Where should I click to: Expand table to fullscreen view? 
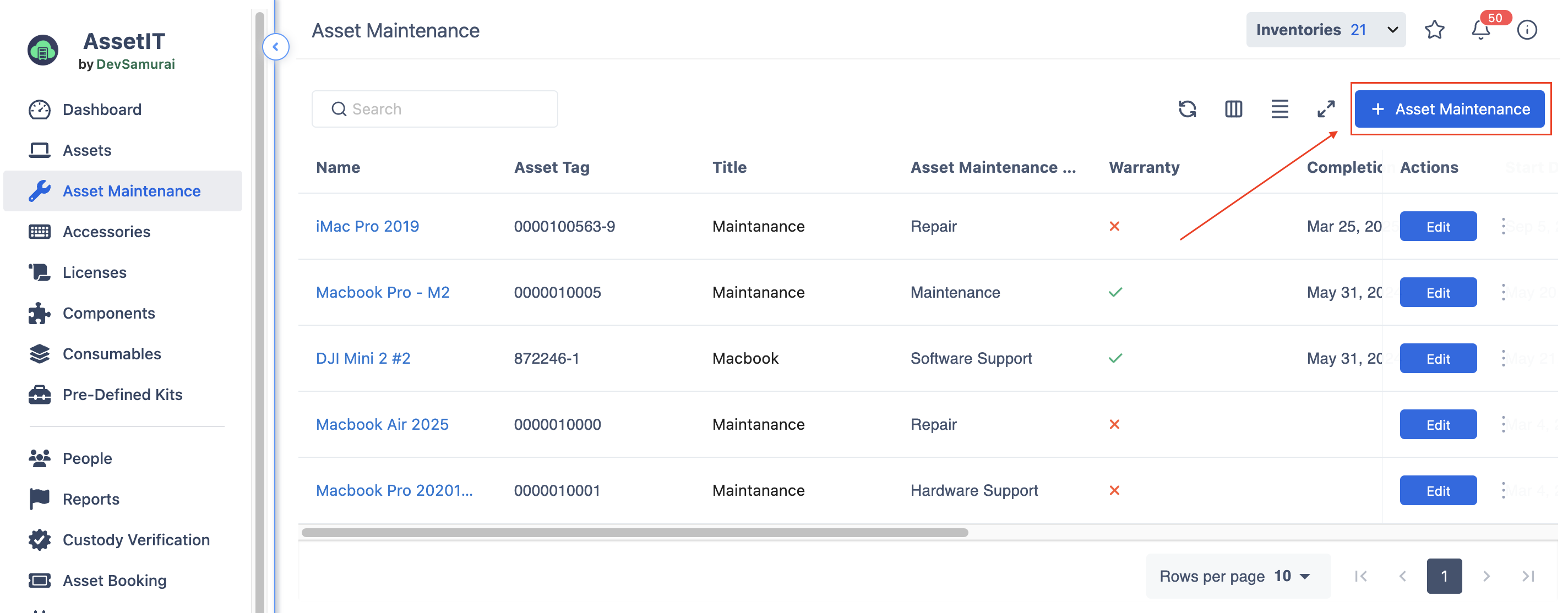[1326, 109]
